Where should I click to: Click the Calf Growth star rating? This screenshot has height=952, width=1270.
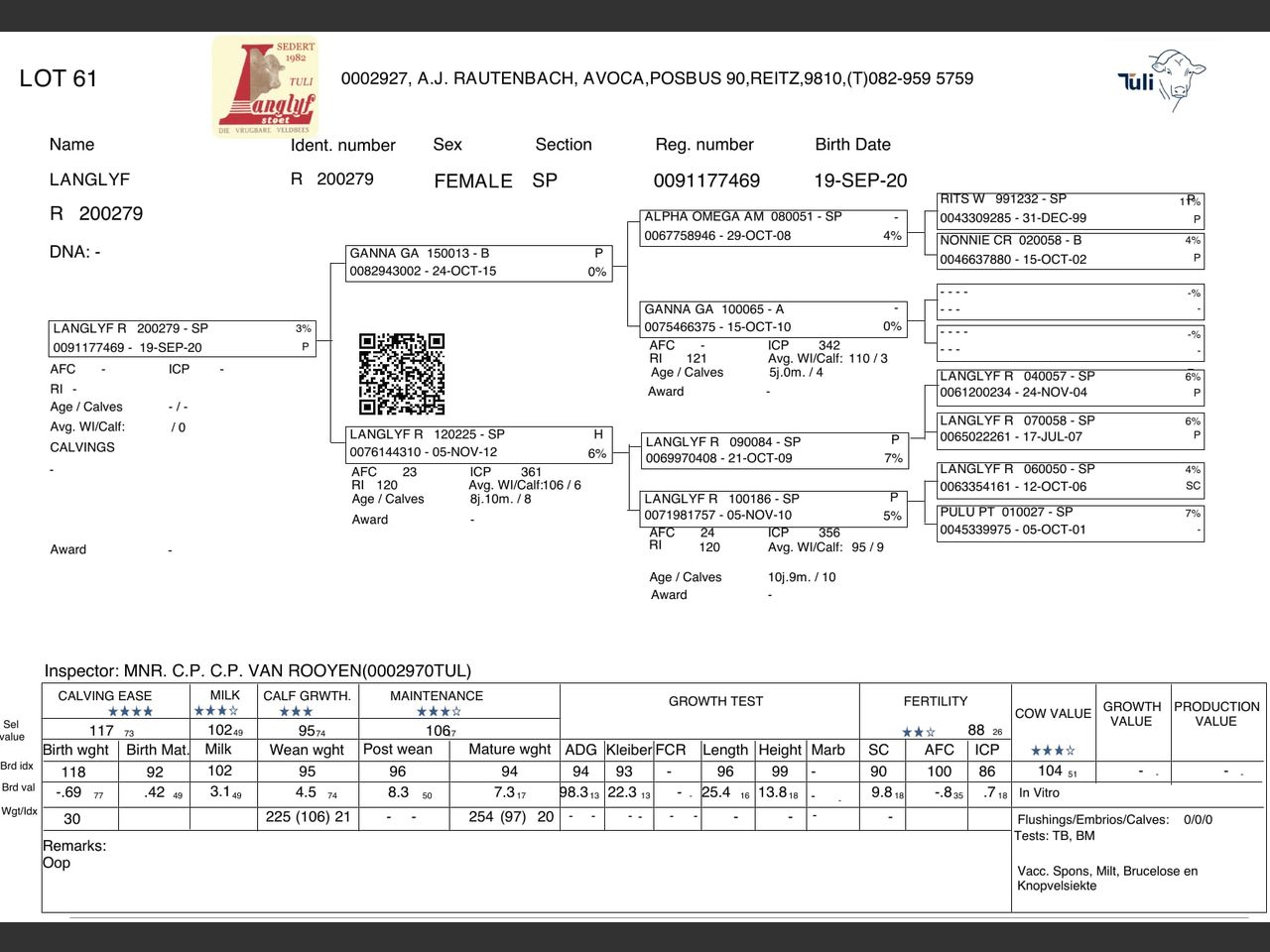pos(296,711)
